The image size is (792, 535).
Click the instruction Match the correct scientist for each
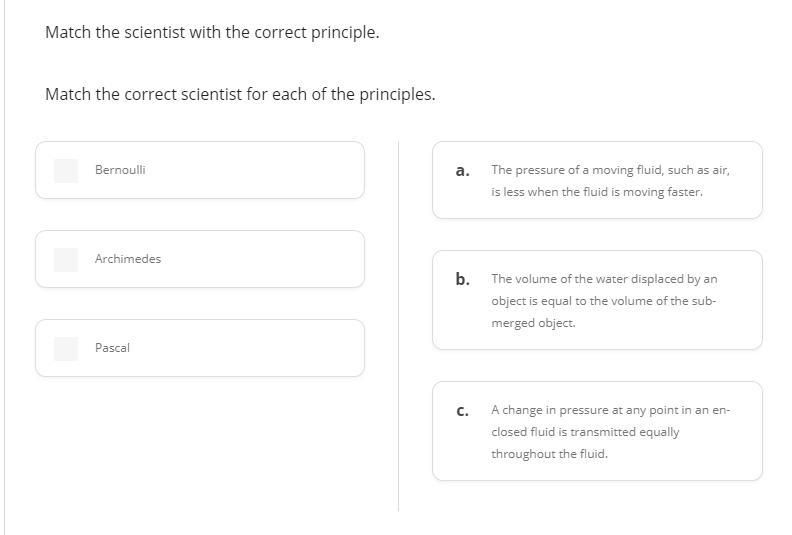240,94
